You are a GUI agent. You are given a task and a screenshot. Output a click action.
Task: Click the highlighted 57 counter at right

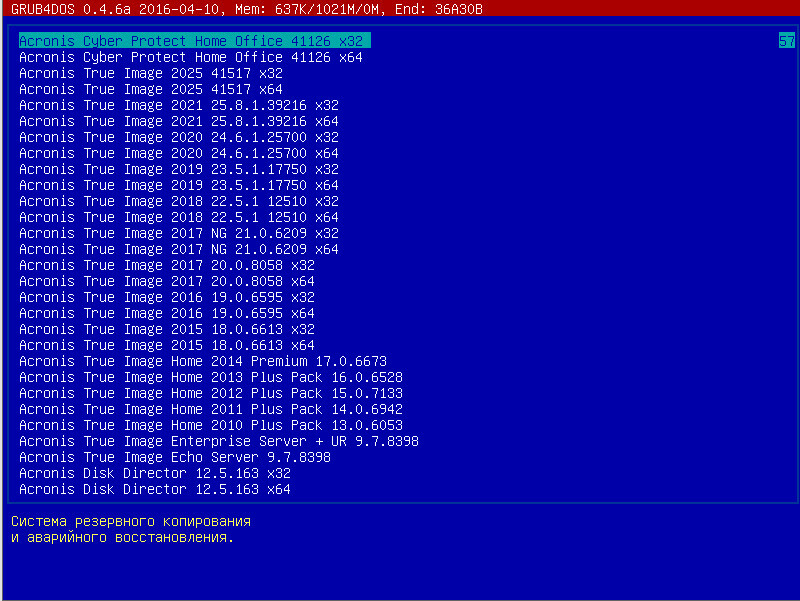pyautogui.click(x=787, y=41)
